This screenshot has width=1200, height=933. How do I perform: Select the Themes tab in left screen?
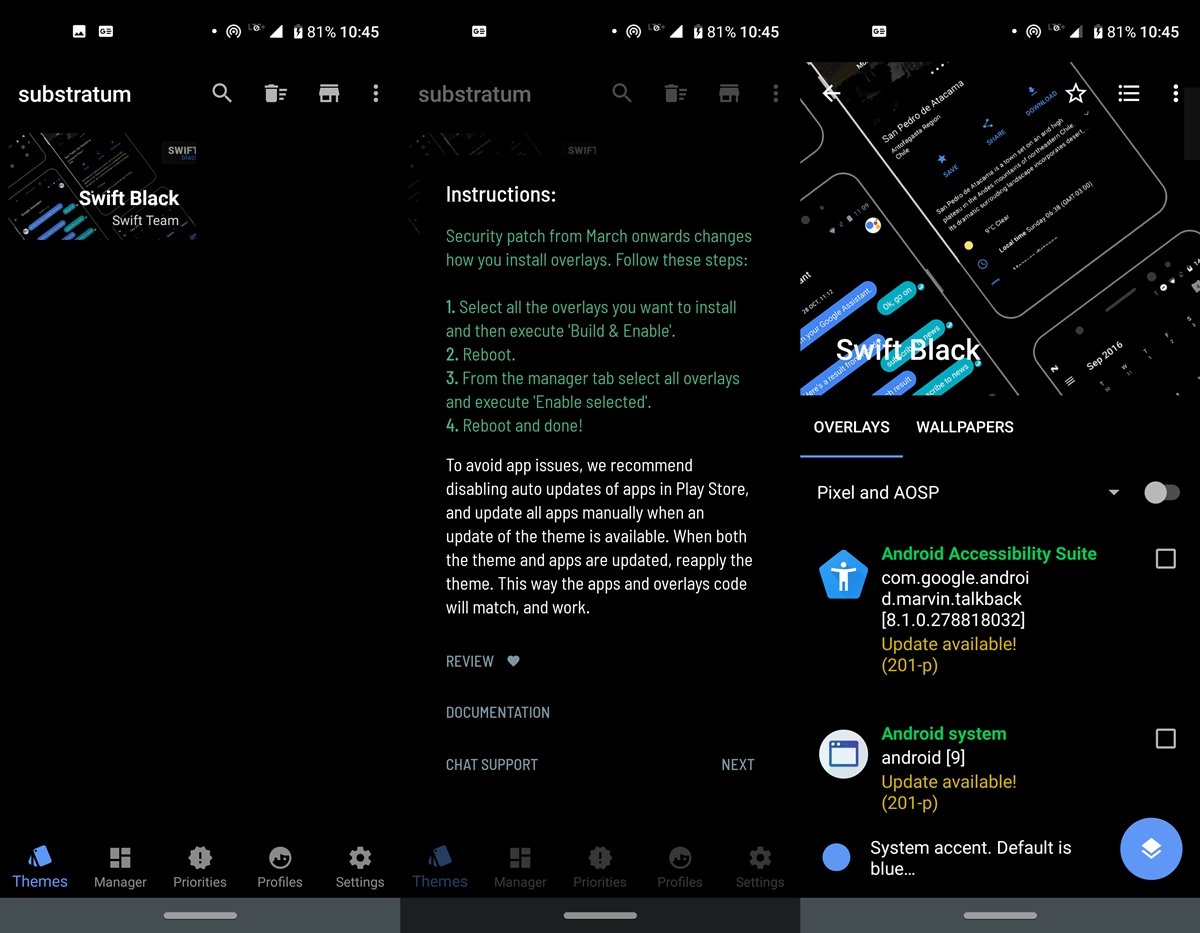click(40, 867)
